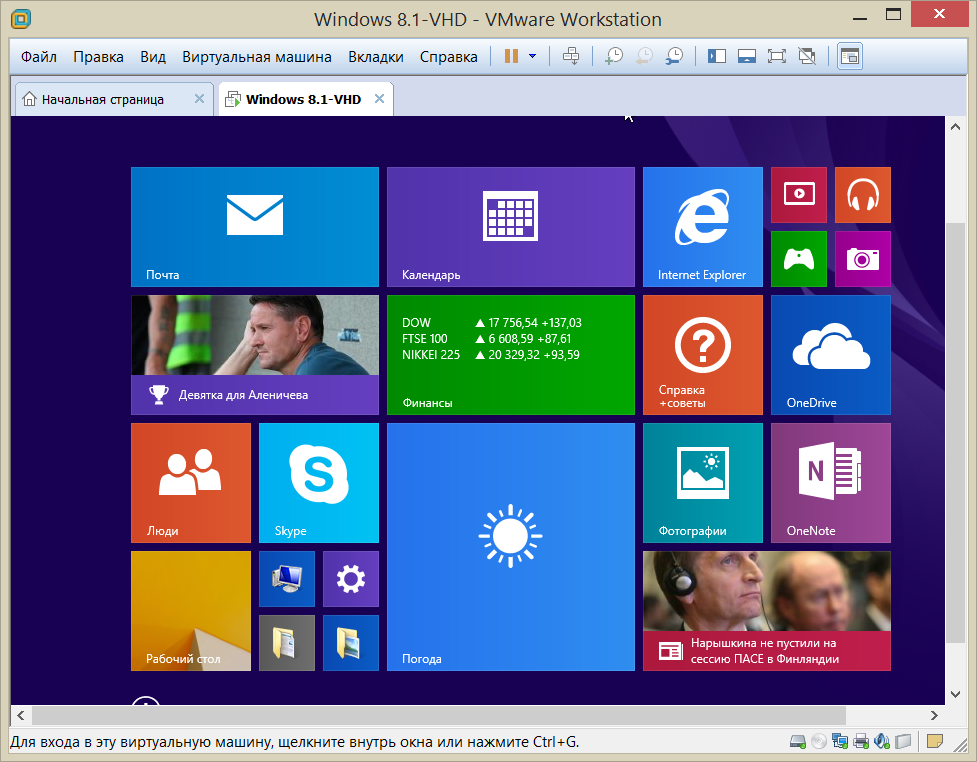Open the Xbox Games controller tile
The image size is (977, 762).
tap(799, 259)
